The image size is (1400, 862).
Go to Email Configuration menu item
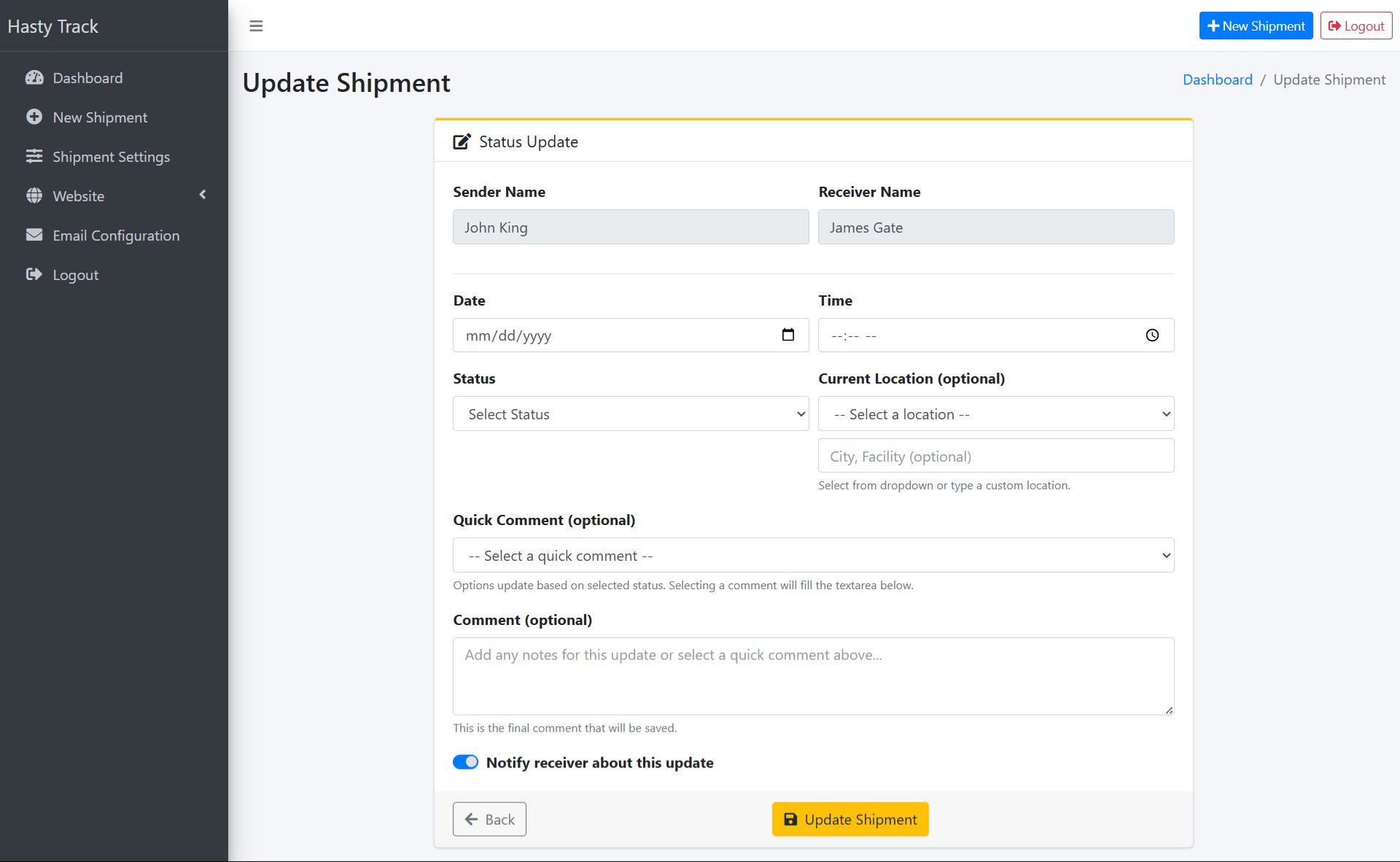pos(116,236)
